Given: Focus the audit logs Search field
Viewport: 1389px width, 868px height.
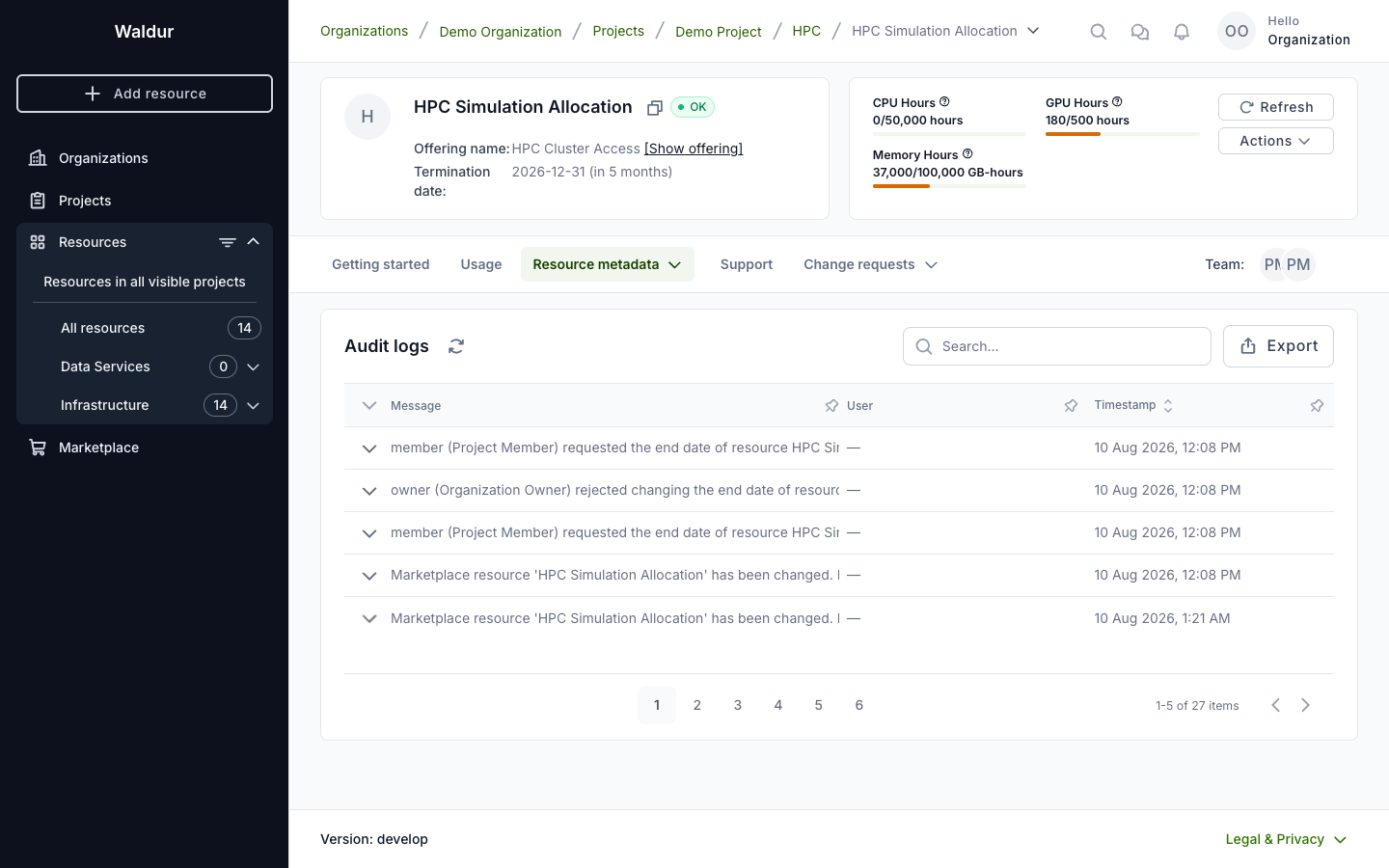Looking at the screenshot, I should click(1057, 346).
